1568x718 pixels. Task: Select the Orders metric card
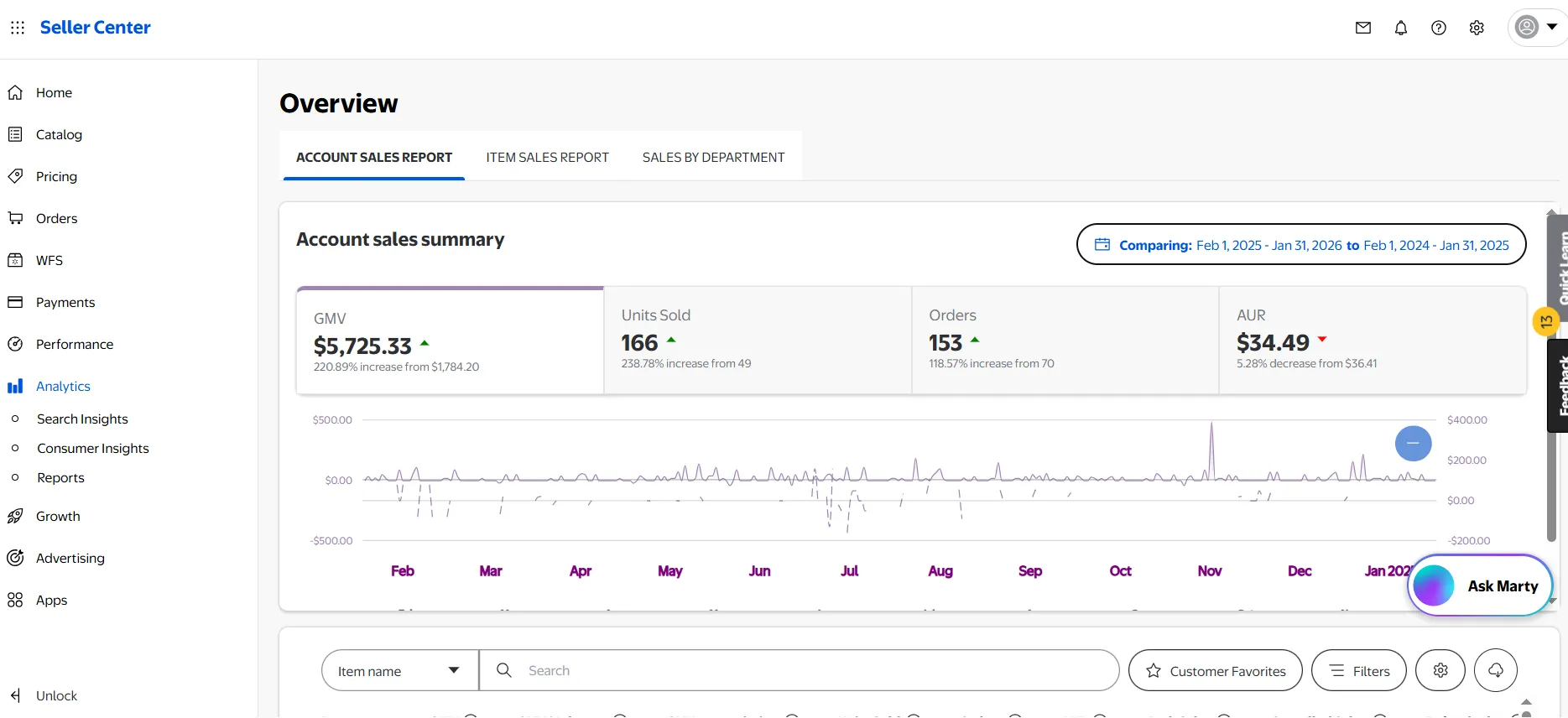[1065, 341]
